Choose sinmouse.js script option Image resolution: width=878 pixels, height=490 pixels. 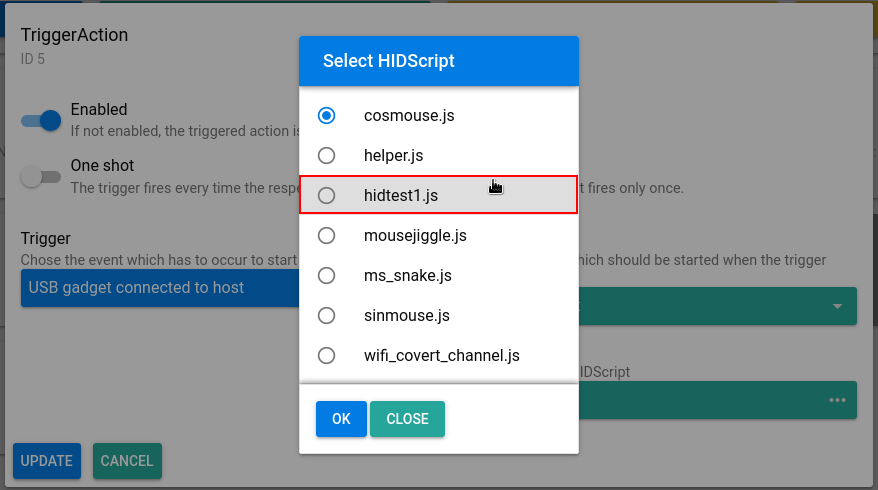(x=326, y=315)
